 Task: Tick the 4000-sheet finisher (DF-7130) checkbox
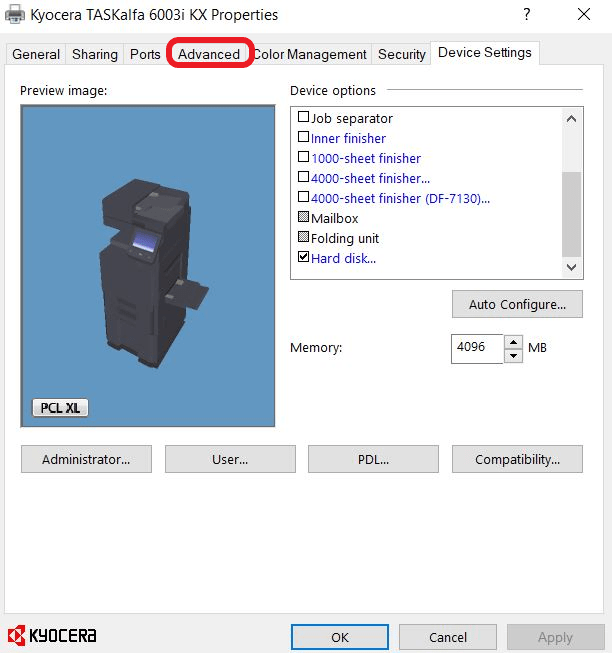[304, 197]
